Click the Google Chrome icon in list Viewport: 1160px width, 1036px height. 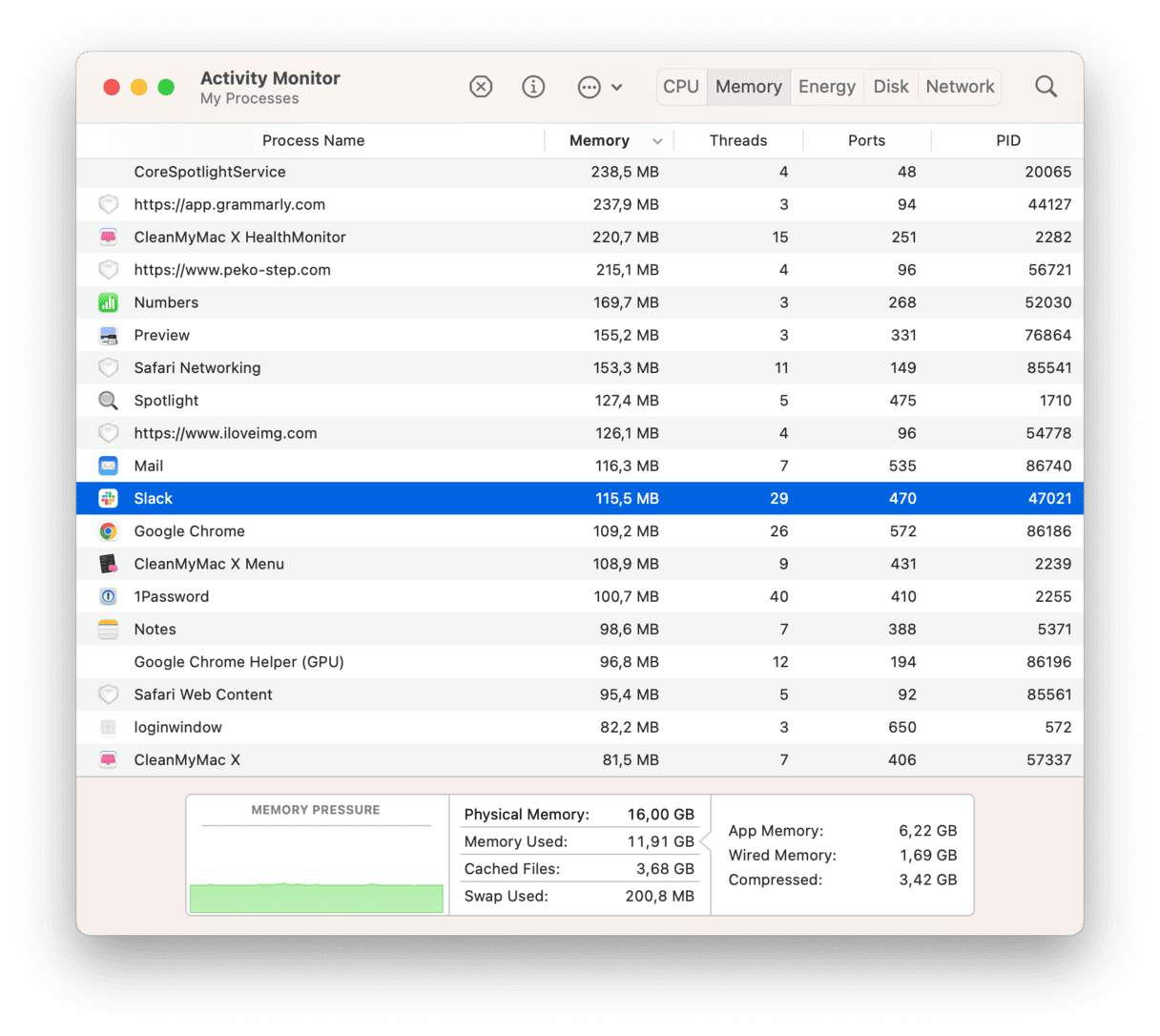tap(109, 531)
